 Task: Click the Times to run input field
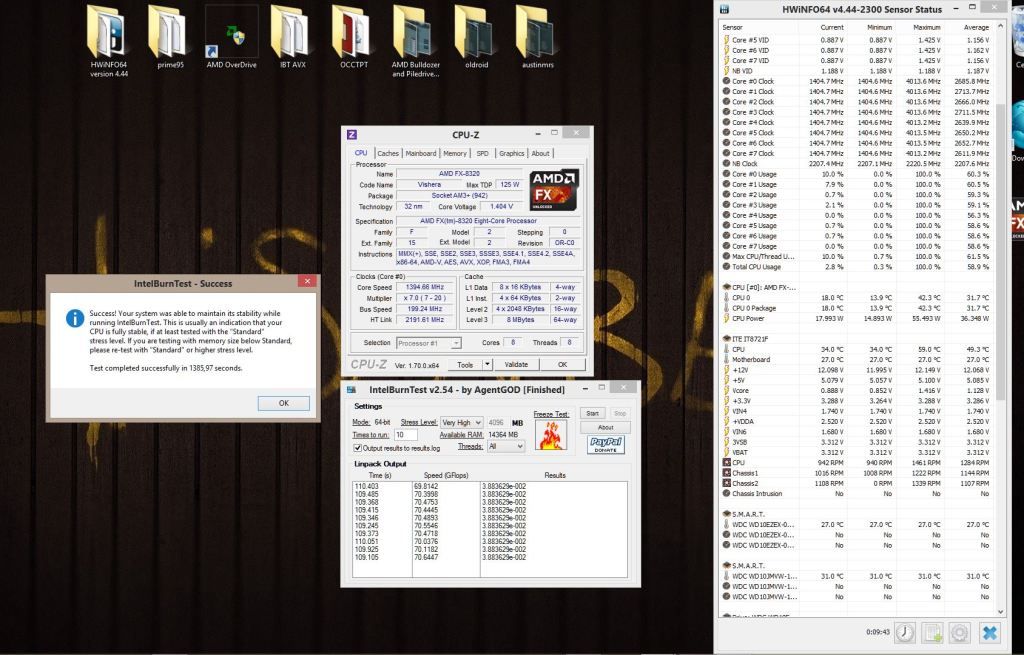click(x=405, y=435)
